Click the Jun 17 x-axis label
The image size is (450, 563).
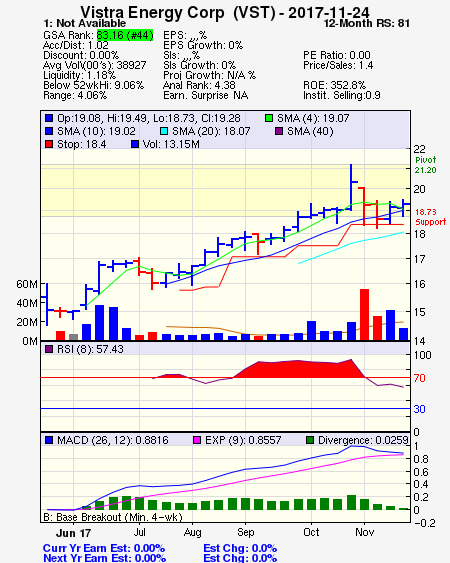pyautogui.click(x=73, y=533)
